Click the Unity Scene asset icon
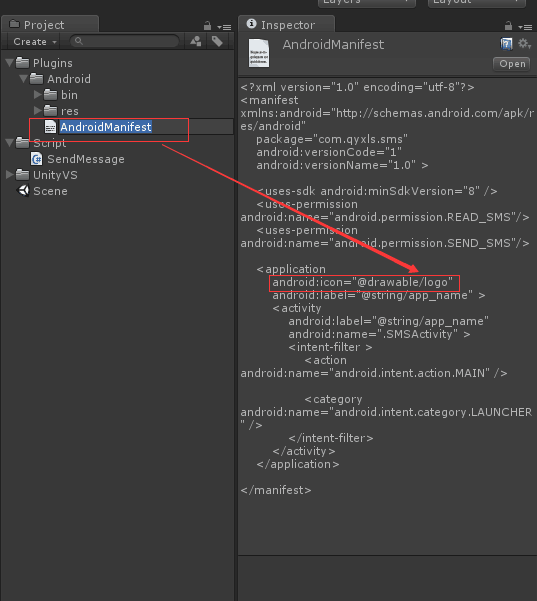The width and height of the screenshot is (537, 601). (x=23, y=190)
